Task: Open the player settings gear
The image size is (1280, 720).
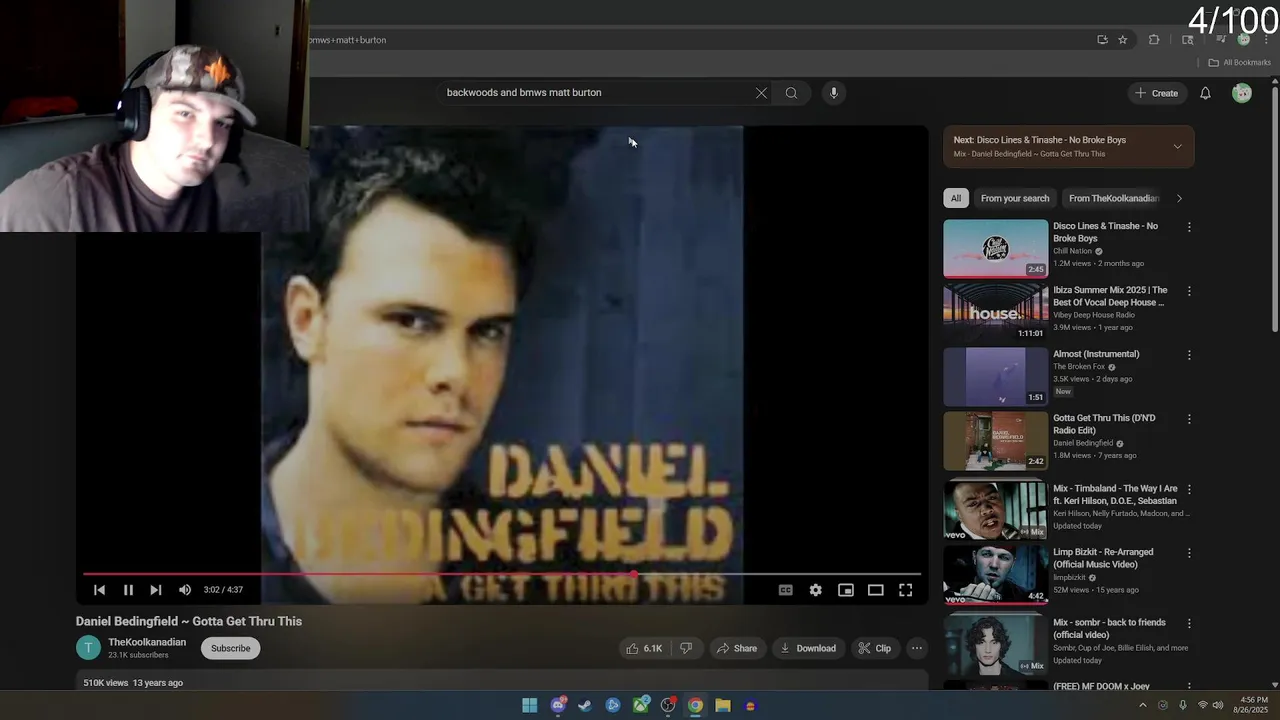Action: pos(816,590)
